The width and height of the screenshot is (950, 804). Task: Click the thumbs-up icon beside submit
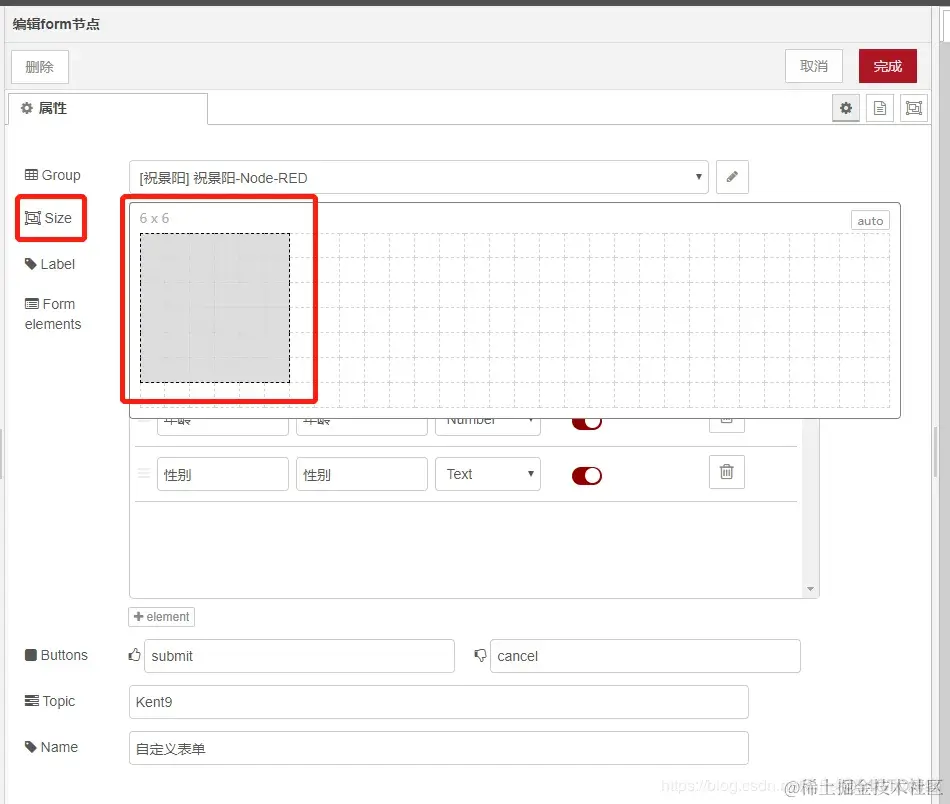pyautogui.click(x=135, y=654)
